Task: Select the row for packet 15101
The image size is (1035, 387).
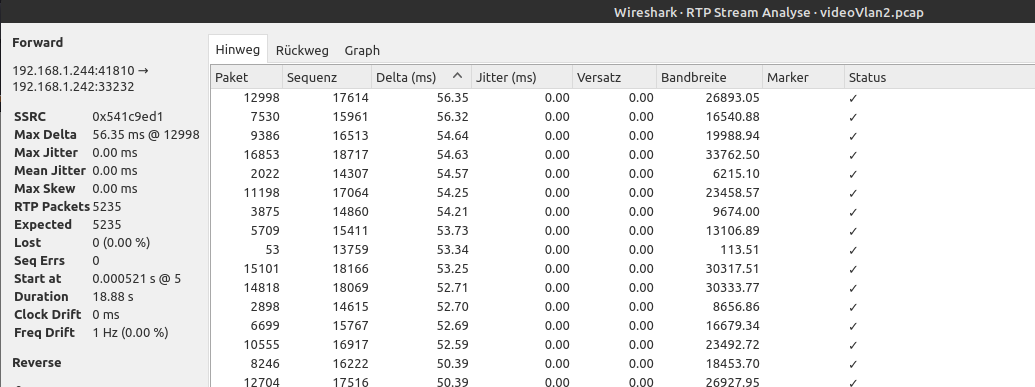Action: click(622, 269)
